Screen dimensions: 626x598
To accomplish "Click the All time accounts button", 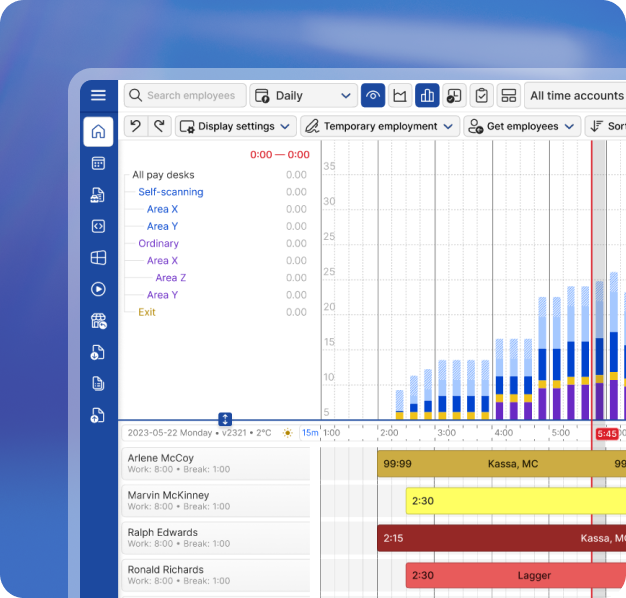I will 575,96.
